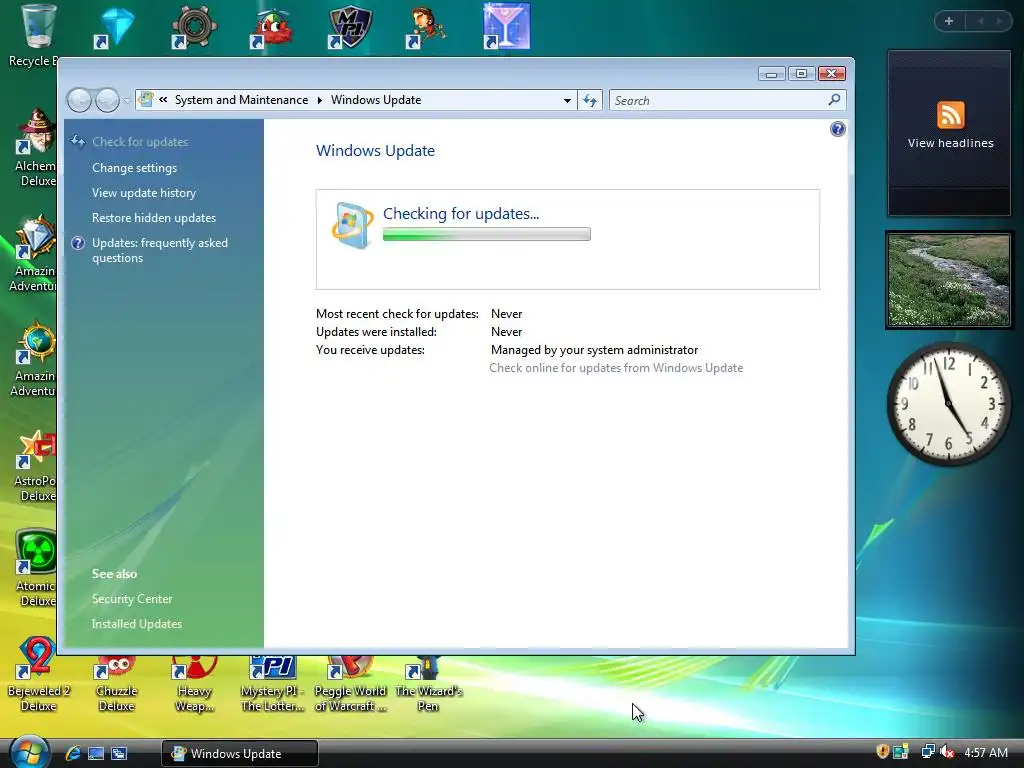Image resolution: width=1024 pixels, height=768 pixels.
Task: Open Security Center link
Action: point(132,599)
